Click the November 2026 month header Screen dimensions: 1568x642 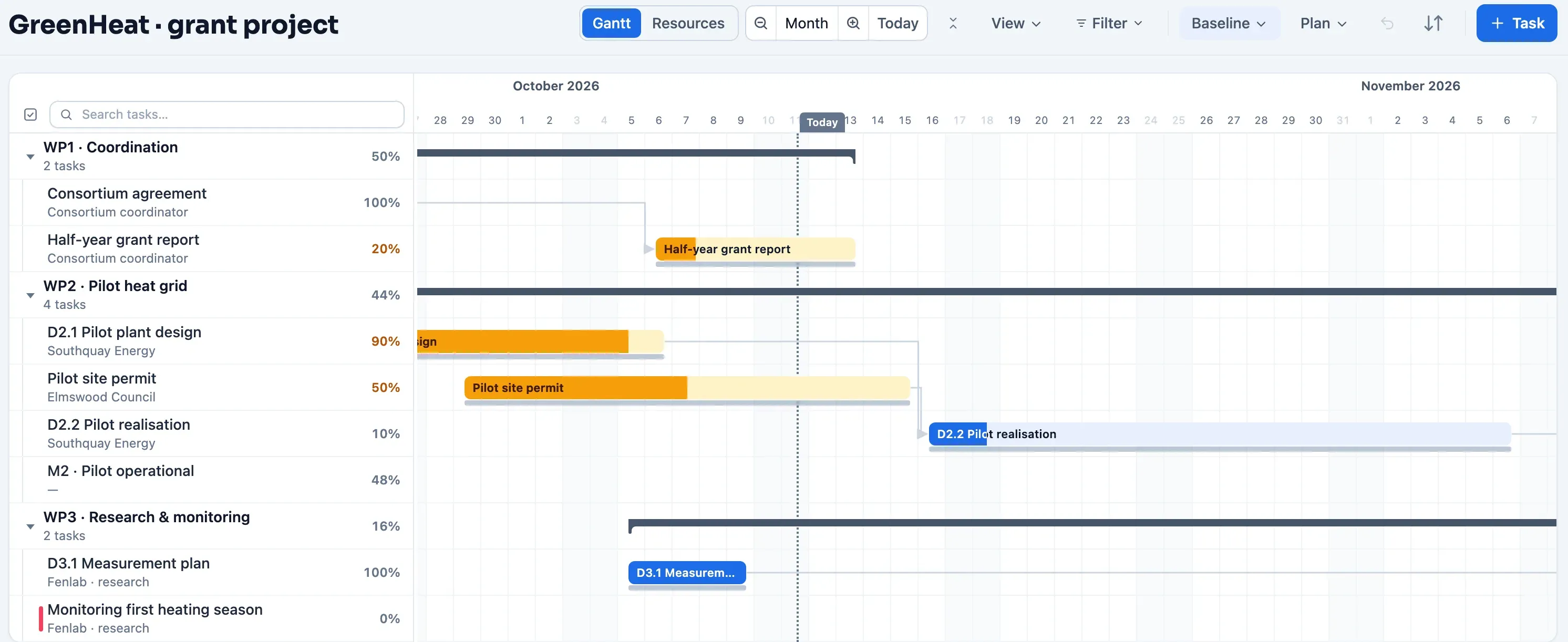1410,86
